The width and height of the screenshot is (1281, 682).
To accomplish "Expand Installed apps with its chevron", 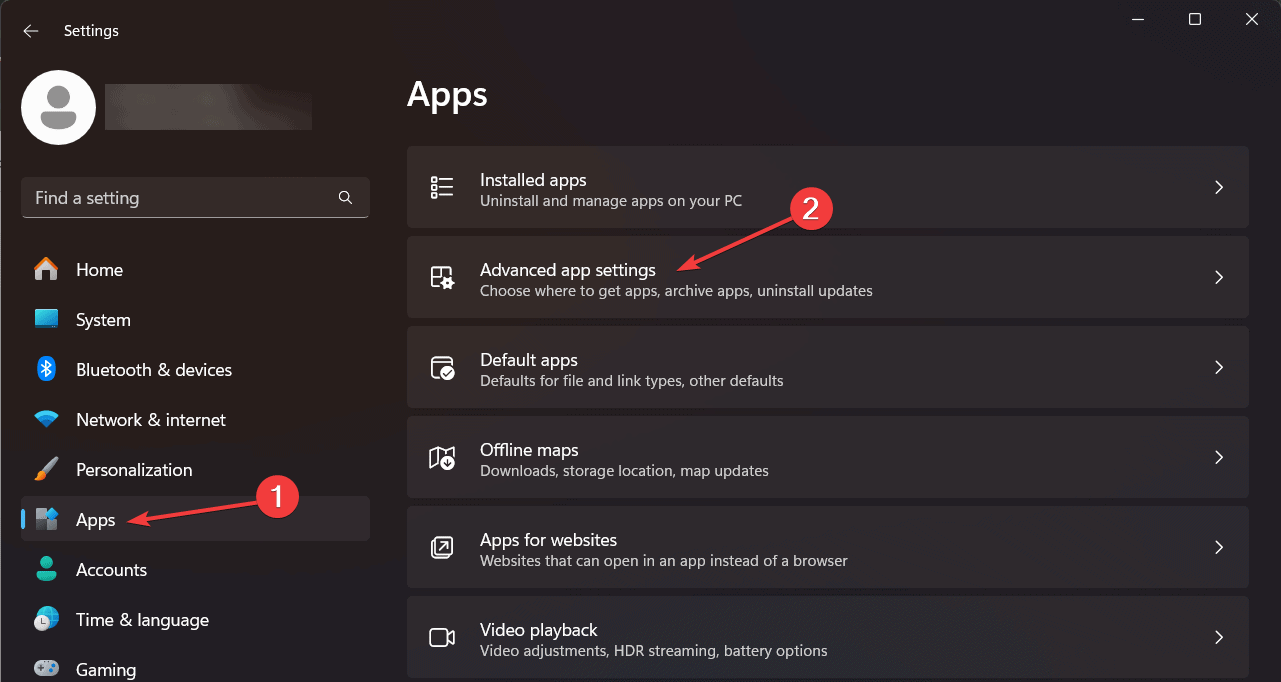I will tap(1219, 187).
